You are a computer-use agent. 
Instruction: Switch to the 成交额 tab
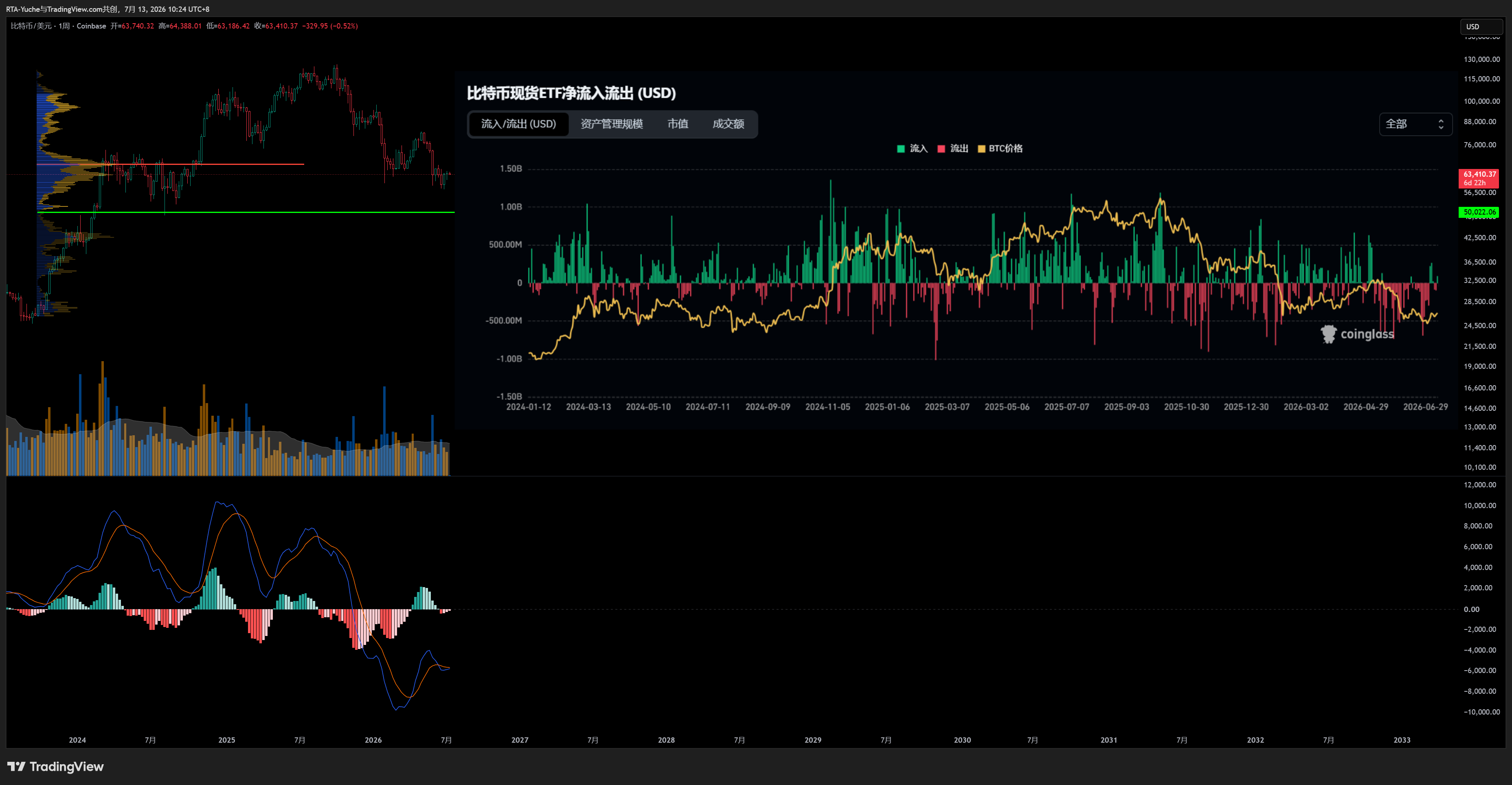pyautogui.click(x=729, y=124)
